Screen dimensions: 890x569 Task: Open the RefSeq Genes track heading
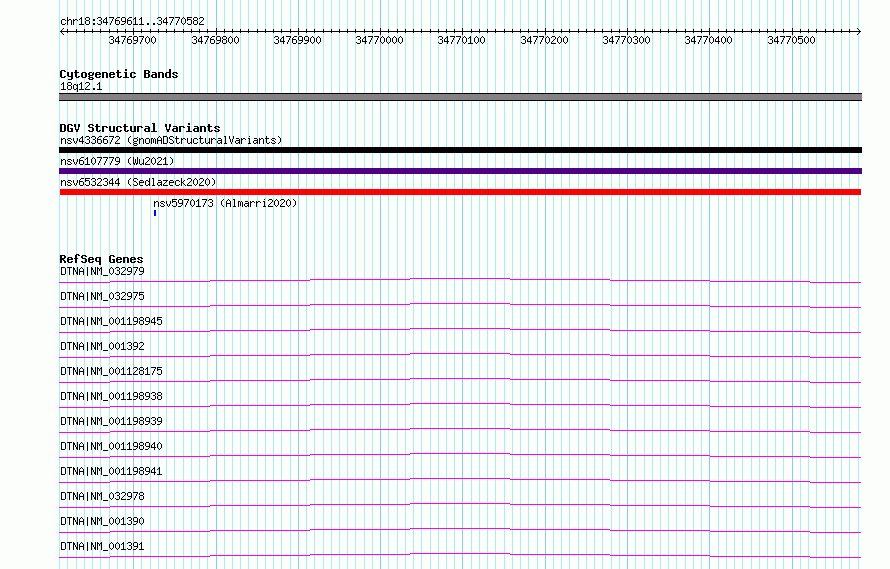coord(101,259)
